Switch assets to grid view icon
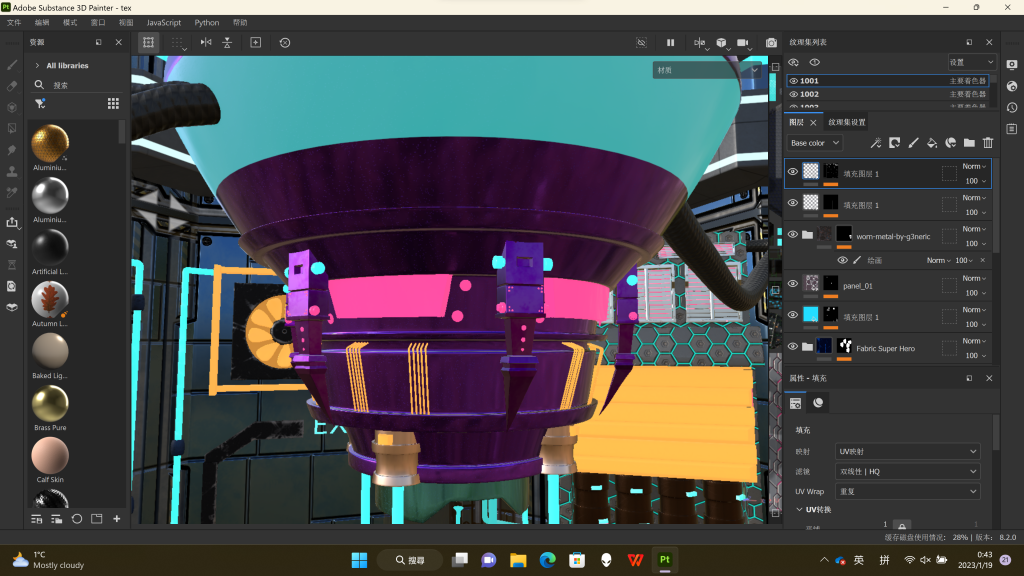 (x=113, y=104)
